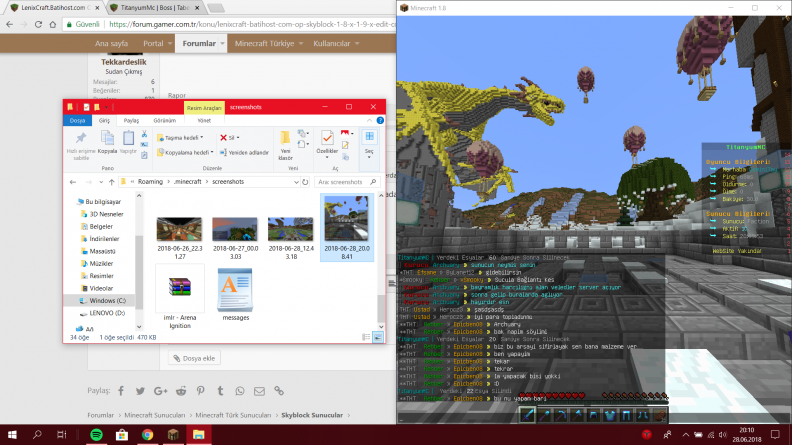
Task: Open action center notifications icon
Action: (x=775, y=434)
